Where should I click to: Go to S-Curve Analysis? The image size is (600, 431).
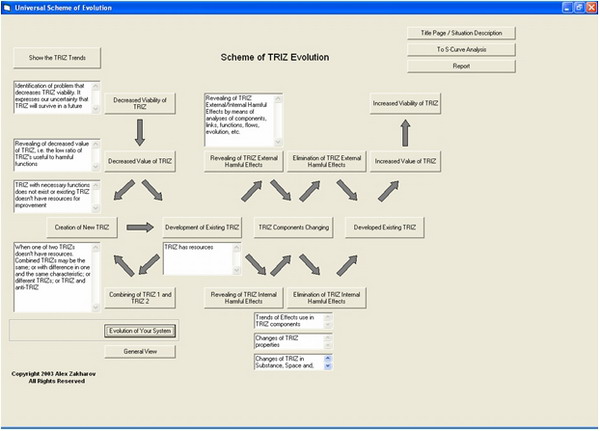coord(461,49)
